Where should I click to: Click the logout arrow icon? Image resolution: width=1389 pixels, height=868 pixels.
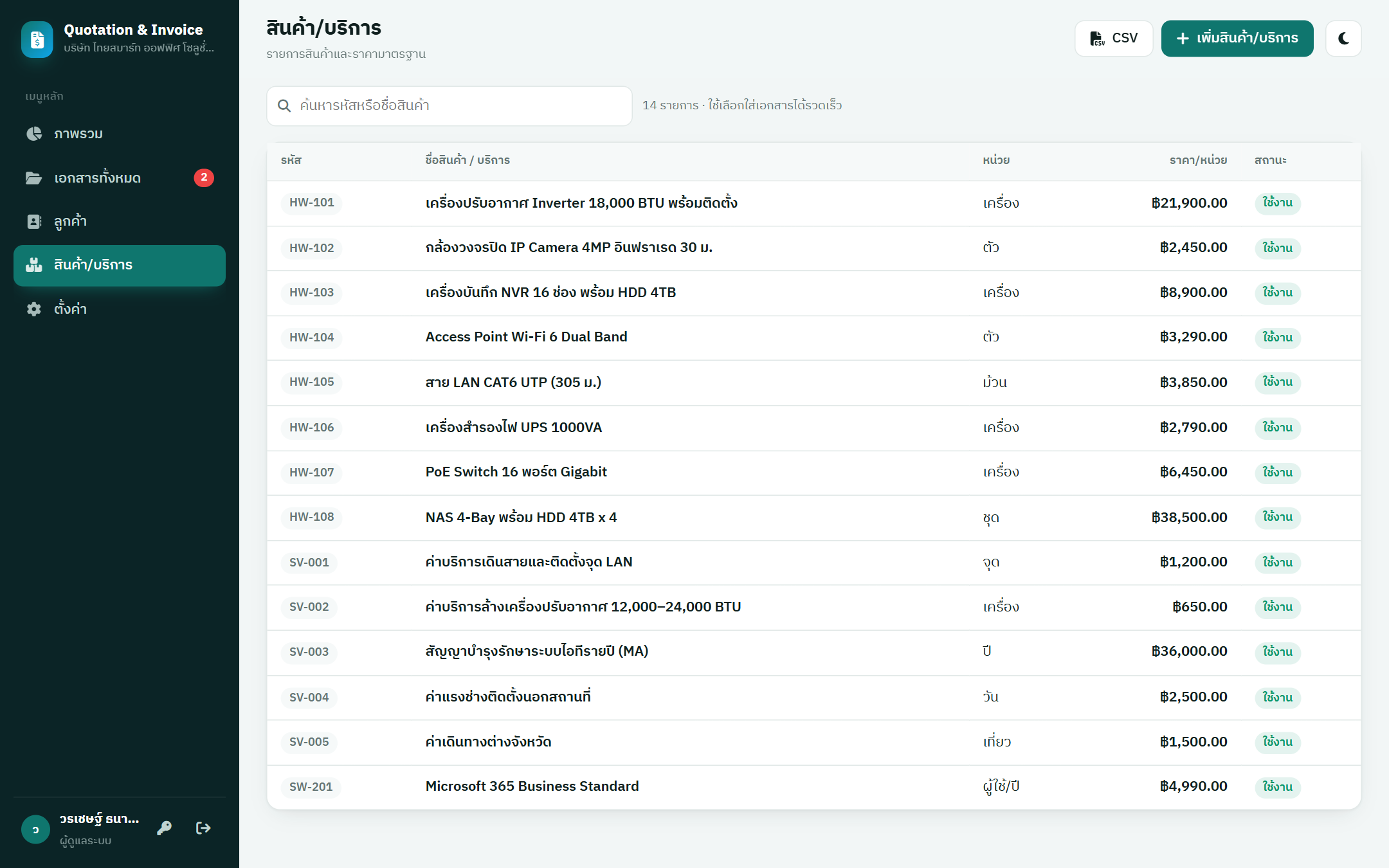[203, 827]
